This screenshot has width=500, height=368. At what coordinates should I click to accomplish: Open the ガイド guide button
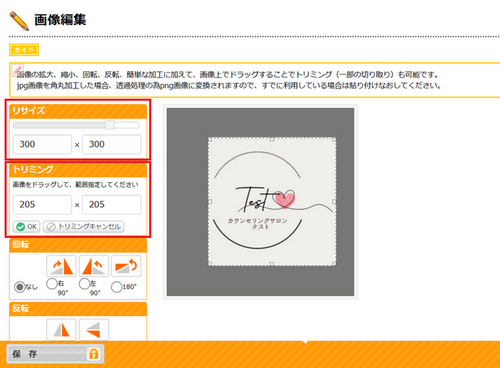[x=24, y=50]
